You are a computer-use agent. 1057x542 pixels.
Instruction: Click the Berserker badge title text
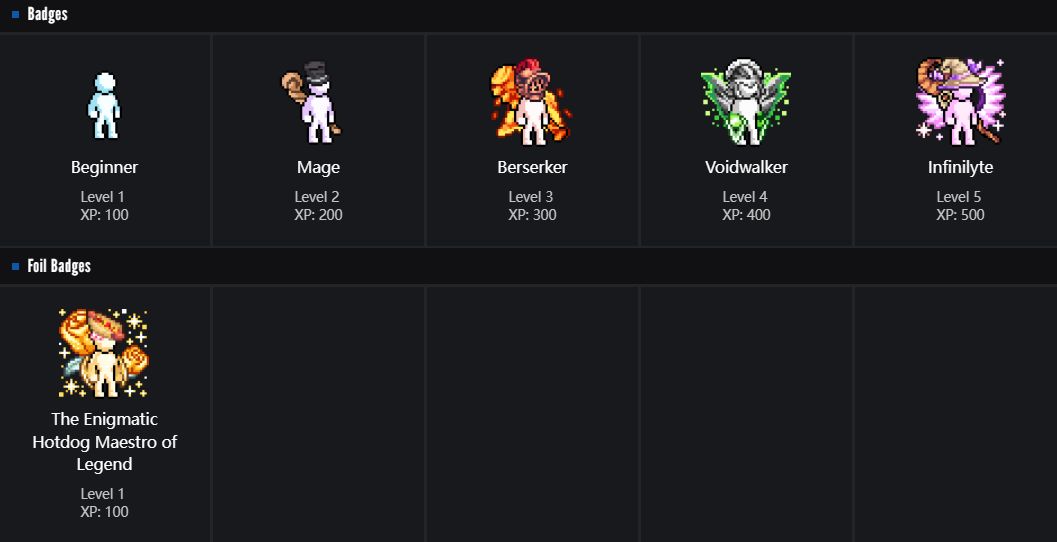[x=532, y=167]
